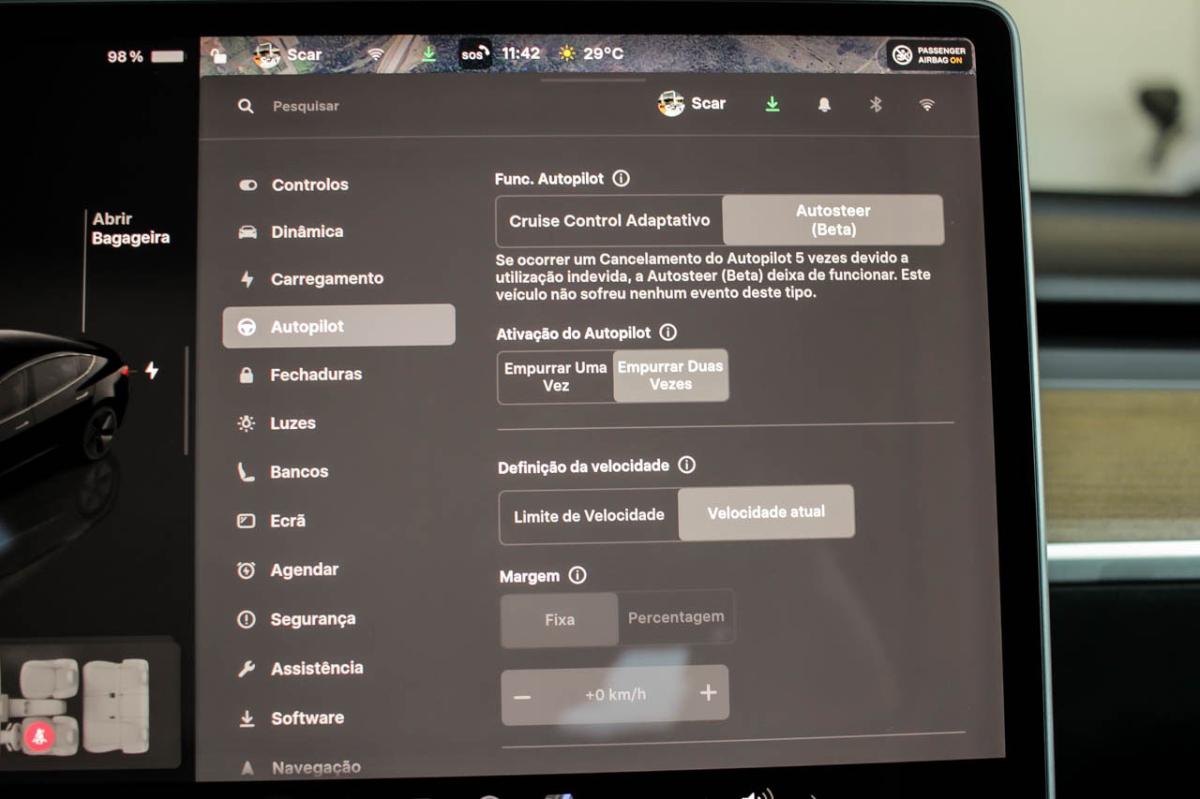
Task: Tap the 29°C temperature reading
Action: click(603, 53)
